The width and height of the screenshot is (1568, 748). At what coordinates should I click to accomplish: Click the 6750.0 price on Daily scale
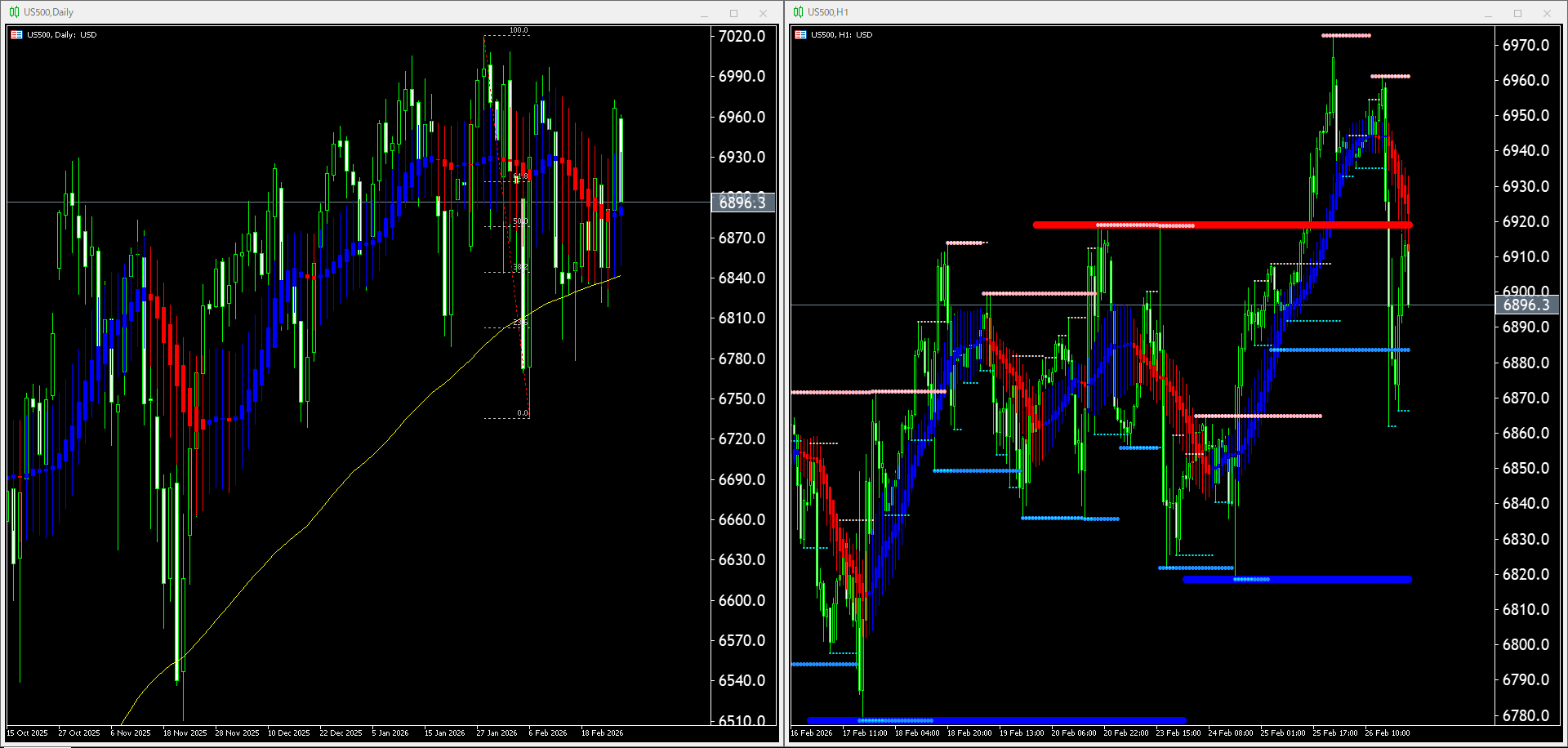[742, 398]
